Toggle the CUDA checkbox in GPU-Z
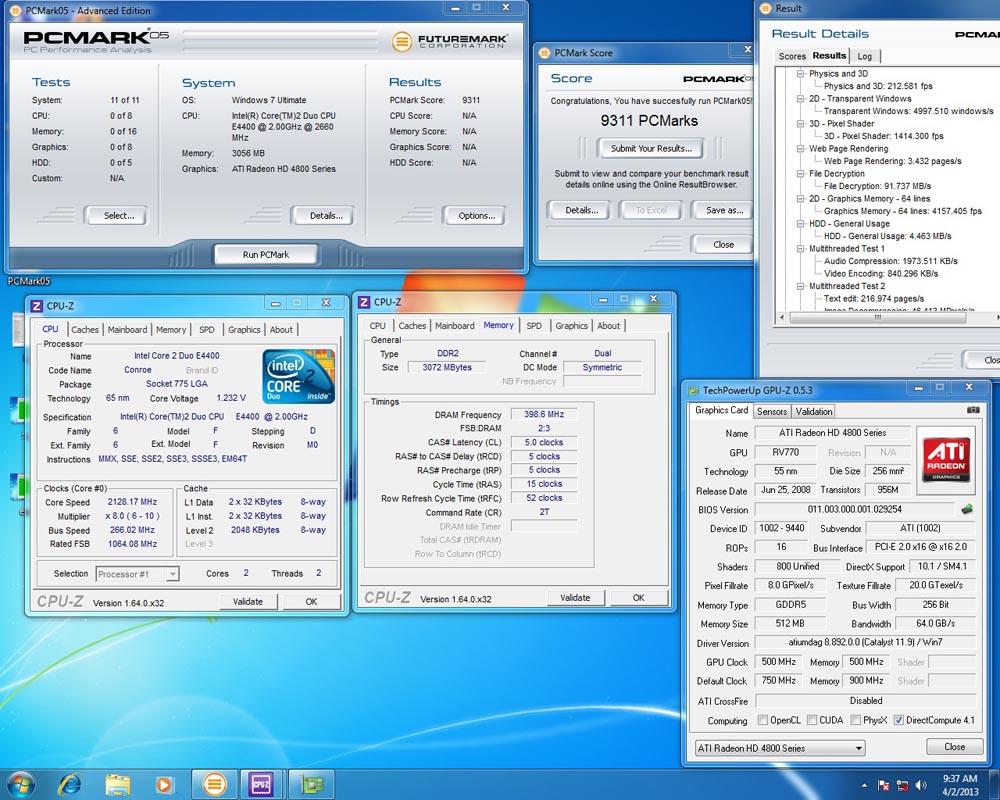This screenshot has height=800, width=1000. pos(812,720)
